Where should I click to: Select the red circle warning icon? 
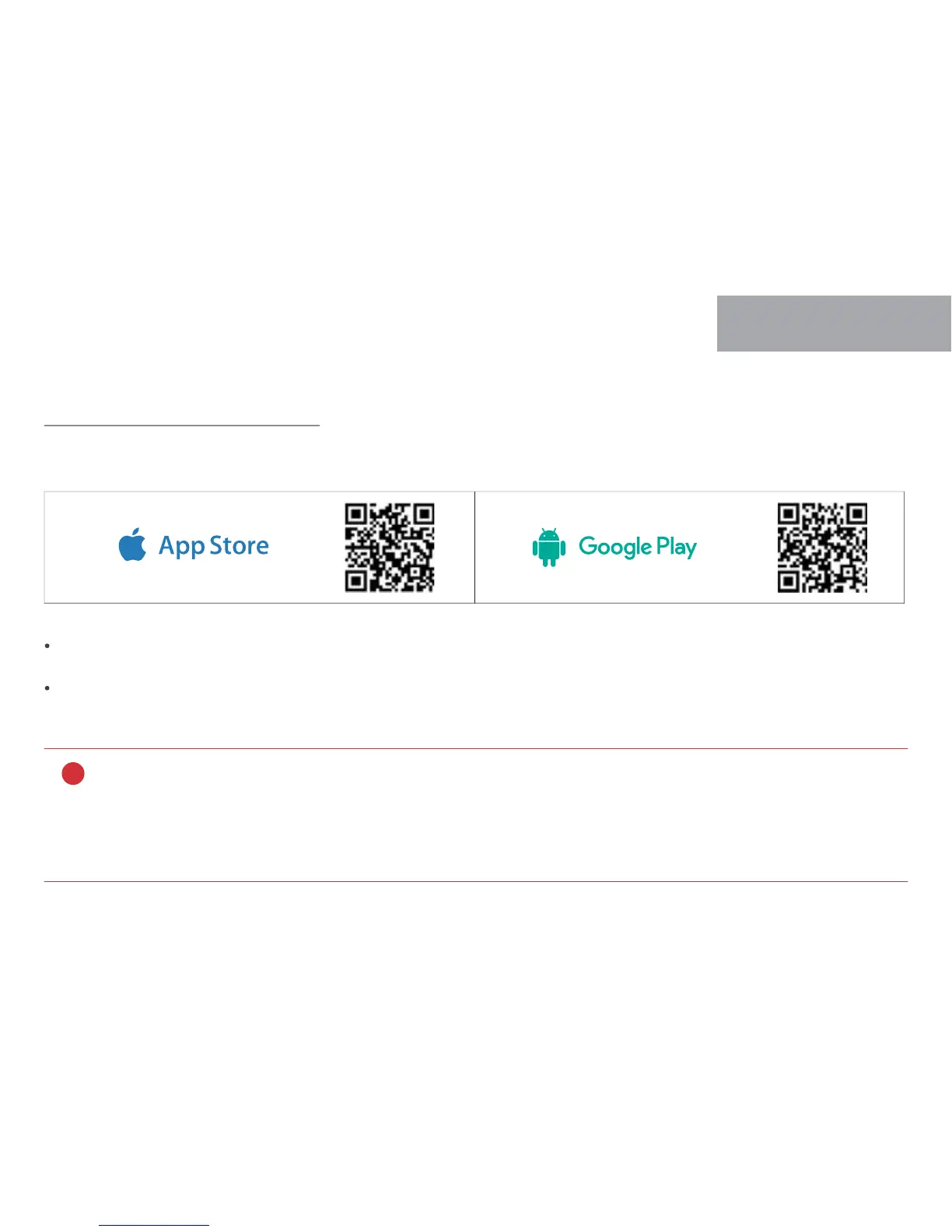(73, 774)
